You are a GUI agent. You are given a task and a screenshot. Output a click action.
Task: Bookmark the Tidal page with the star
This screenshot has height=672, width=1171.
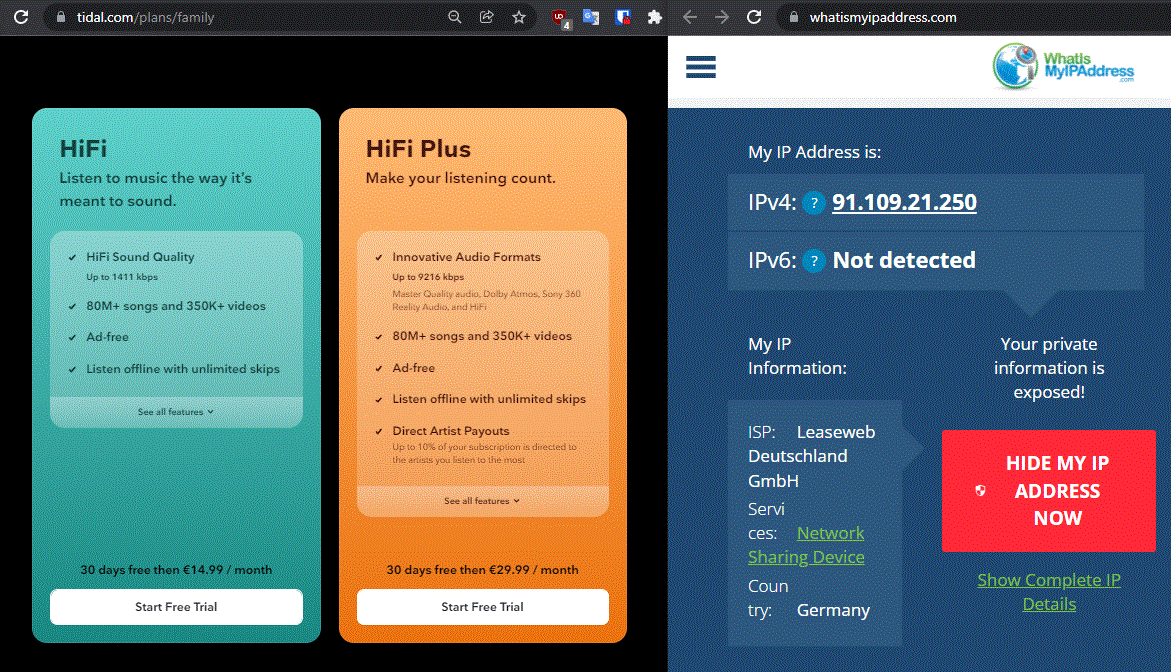[x=519, y=17]
